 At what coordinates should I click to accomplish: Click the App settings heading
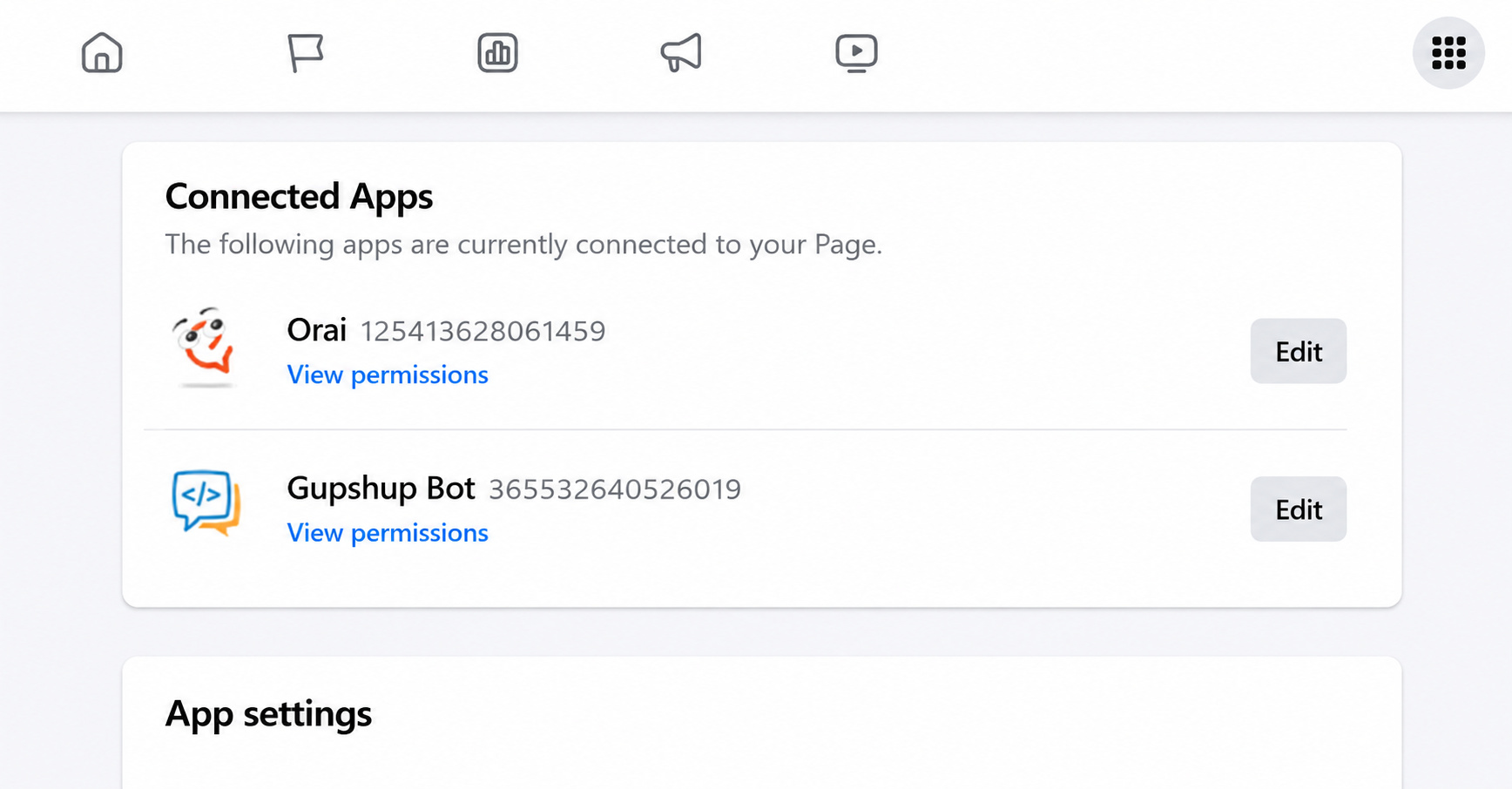(268, 714)
